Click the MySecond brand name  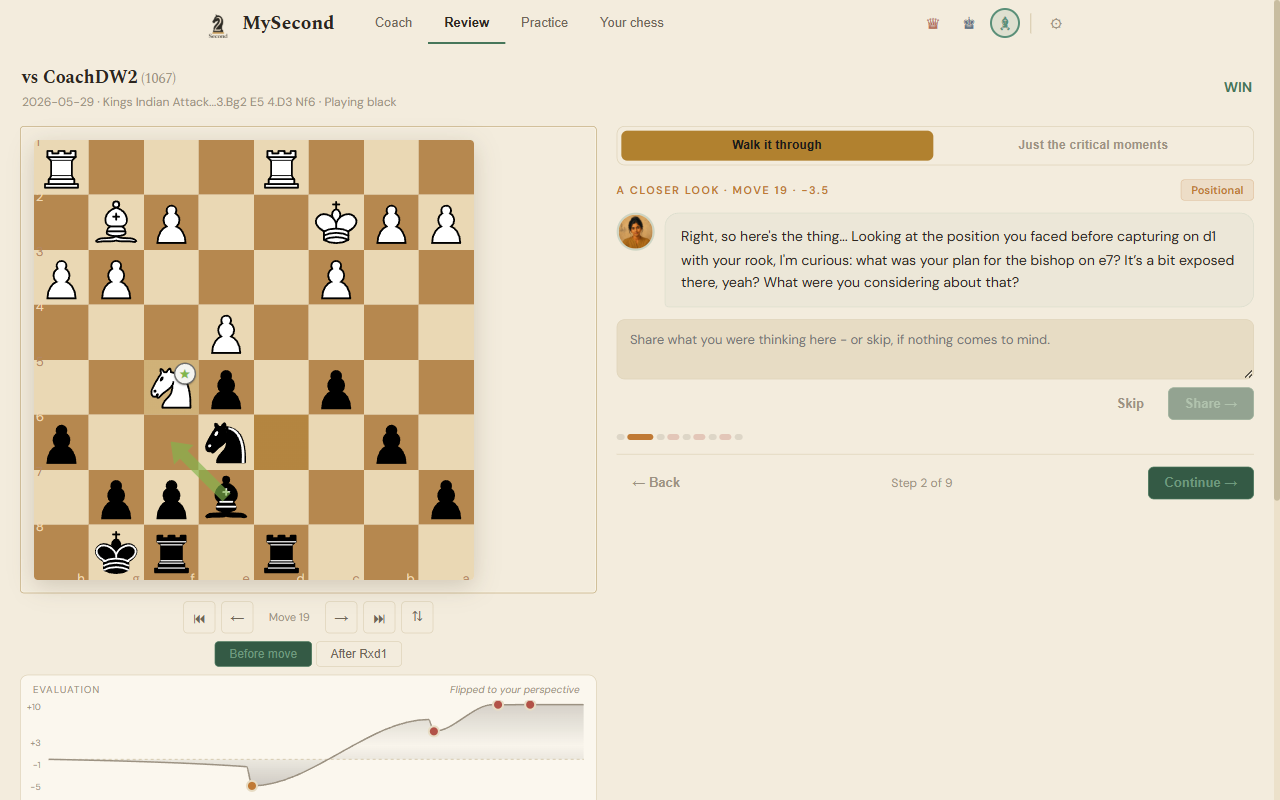[x=288, y=23]
